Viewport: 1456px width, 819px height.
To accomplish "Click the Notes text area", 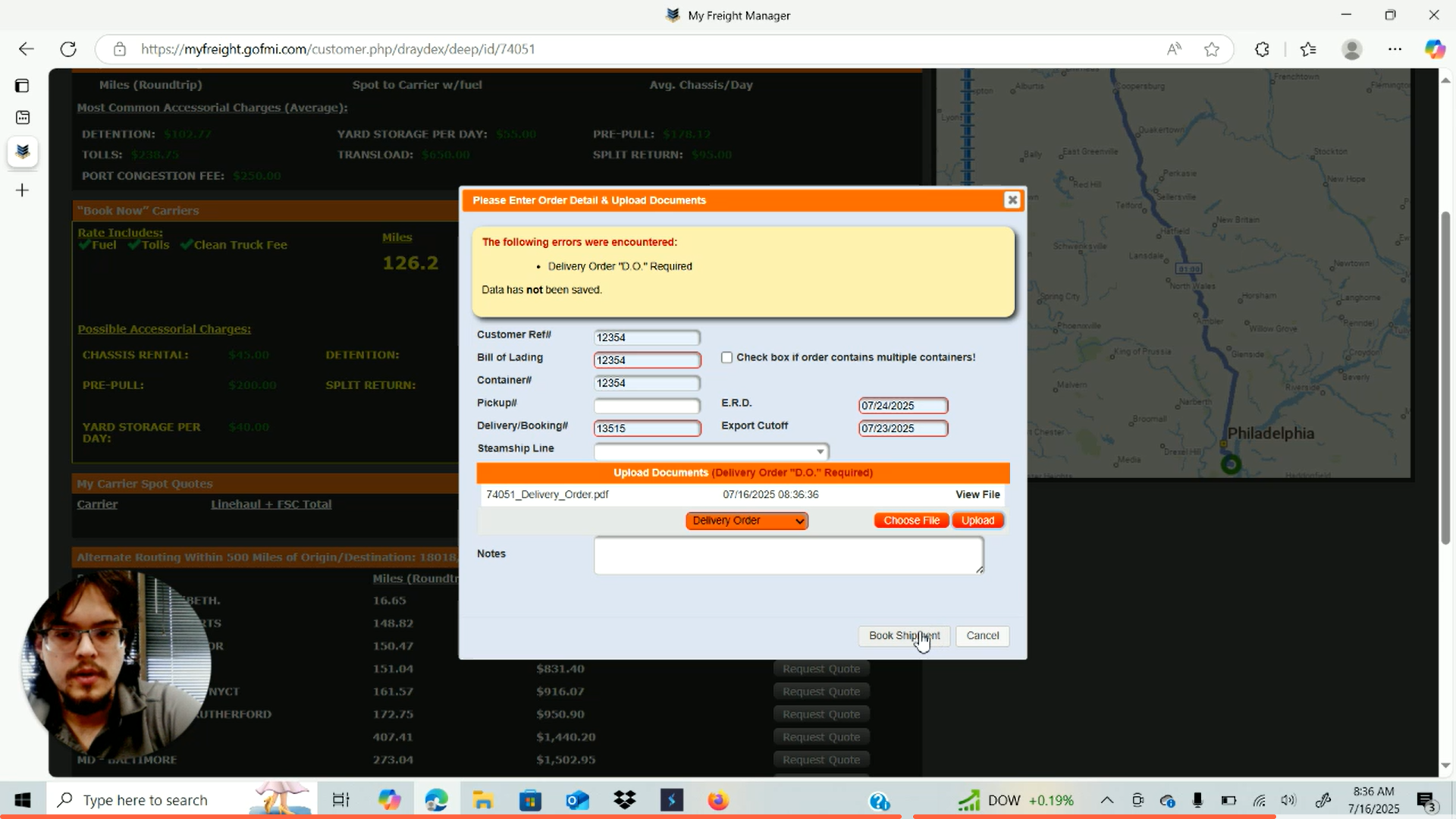I will (788, 555).
